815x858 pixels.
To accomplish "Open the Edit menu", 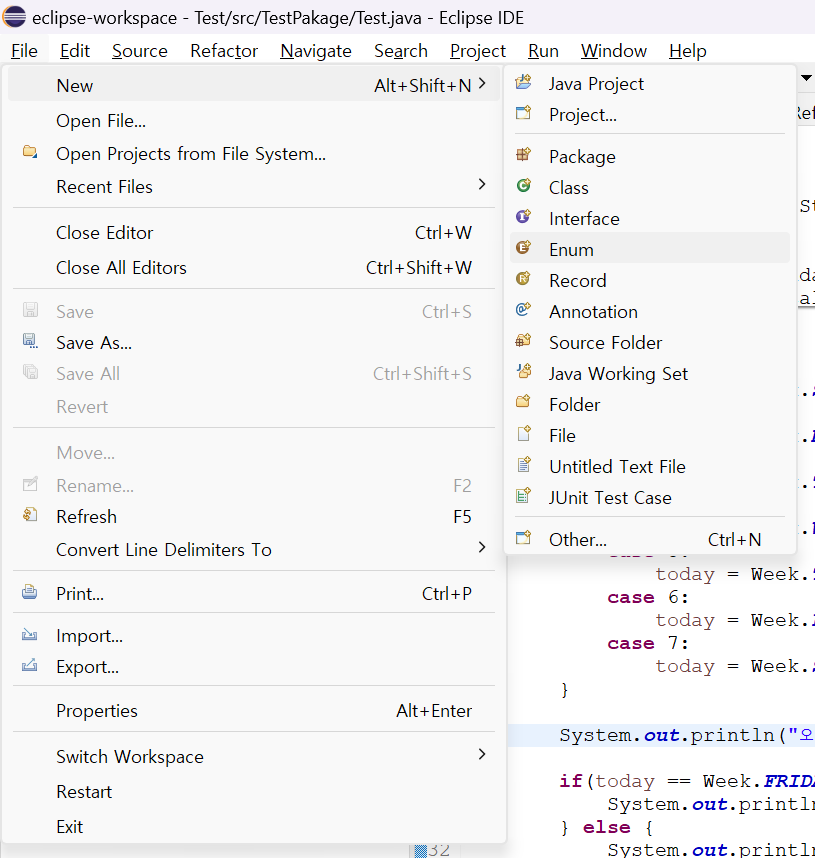I will click(x=74, y=51).
